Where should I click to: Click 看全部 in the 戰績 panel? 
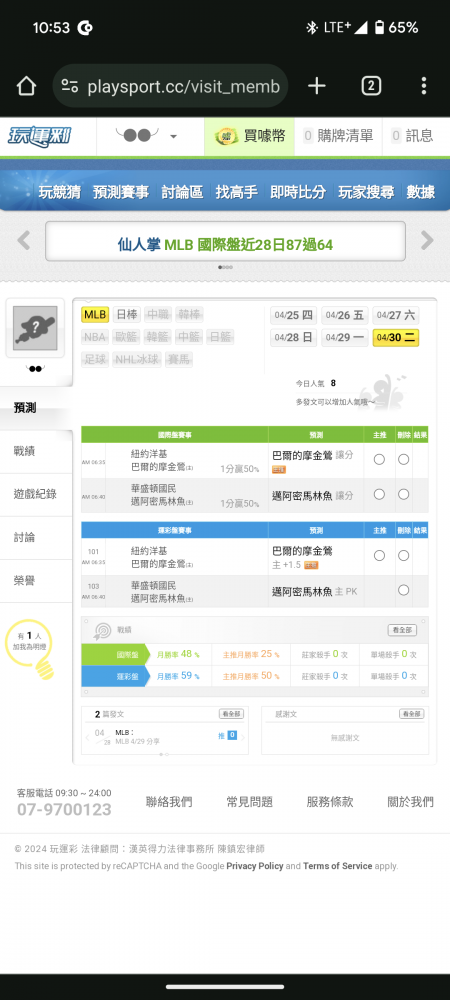coord(402,630)
